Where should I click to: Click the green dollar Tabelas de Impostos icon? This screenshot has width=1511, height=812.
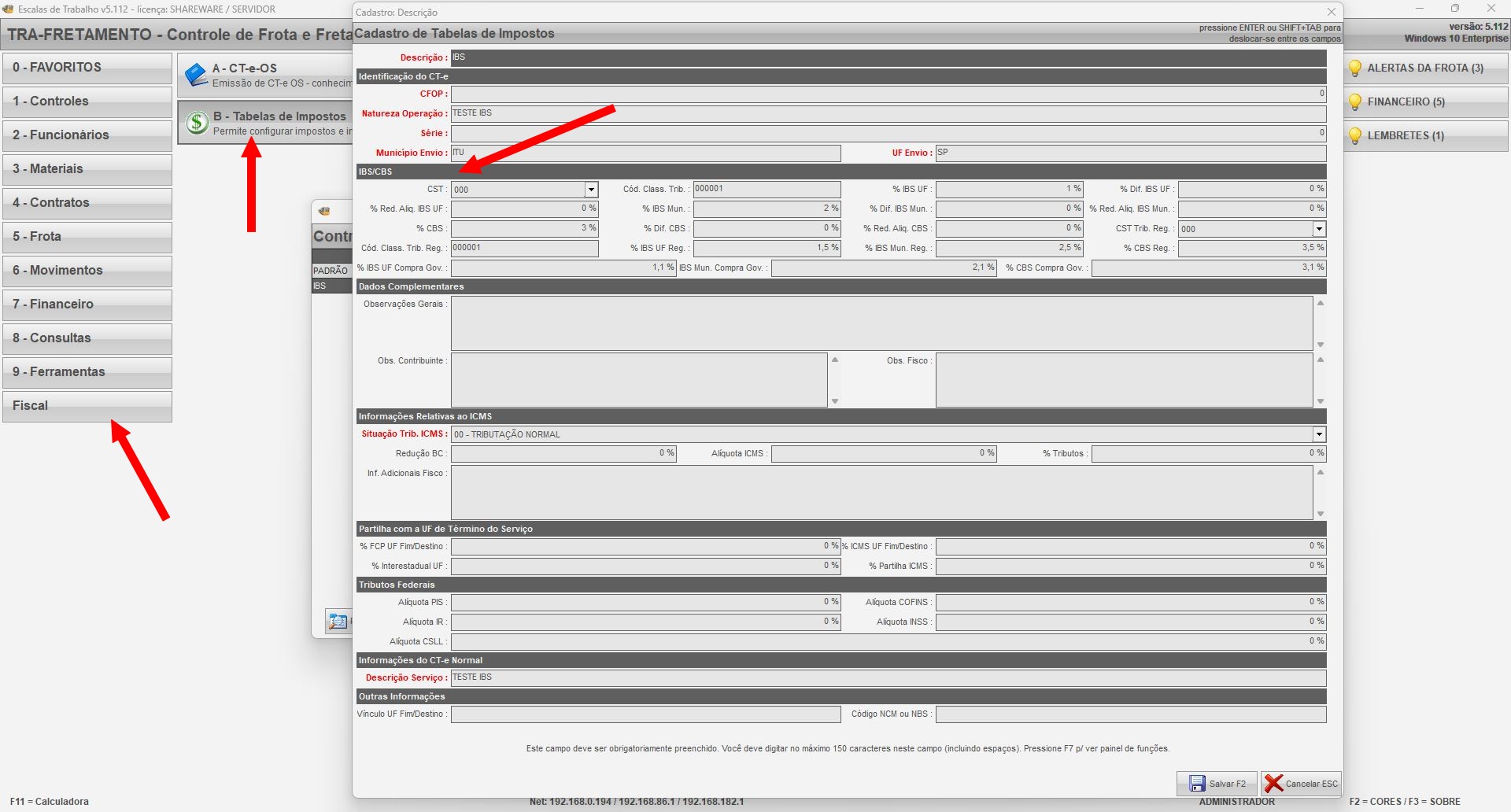tap(197, 123)
